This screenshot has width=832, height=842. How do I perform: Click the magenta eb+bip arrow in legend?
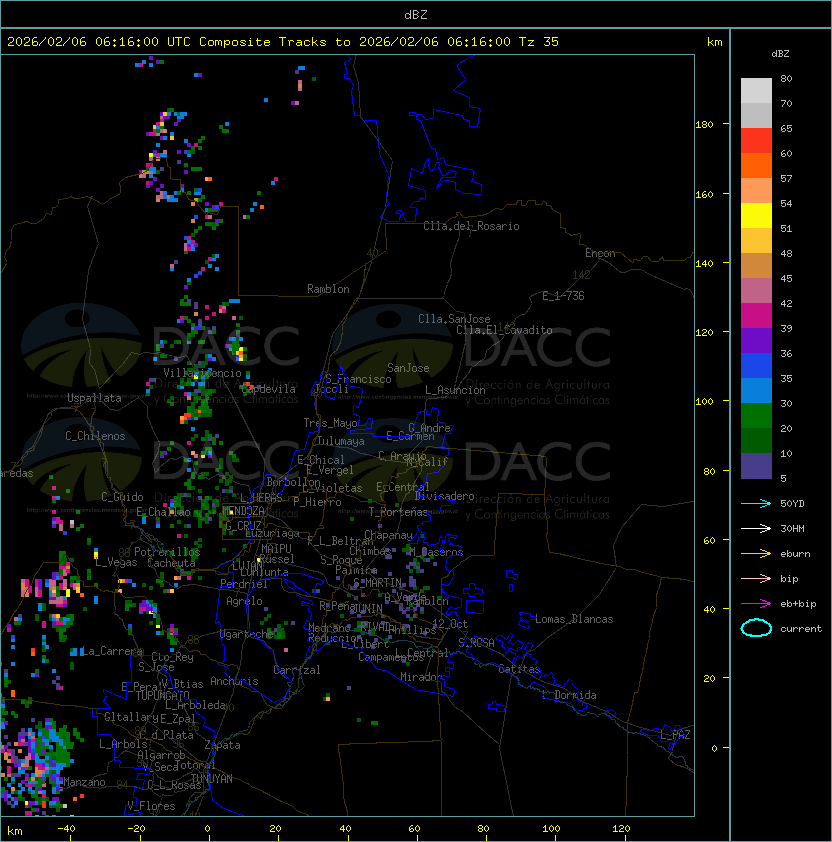pyautogui.click(x=756, y=604)
